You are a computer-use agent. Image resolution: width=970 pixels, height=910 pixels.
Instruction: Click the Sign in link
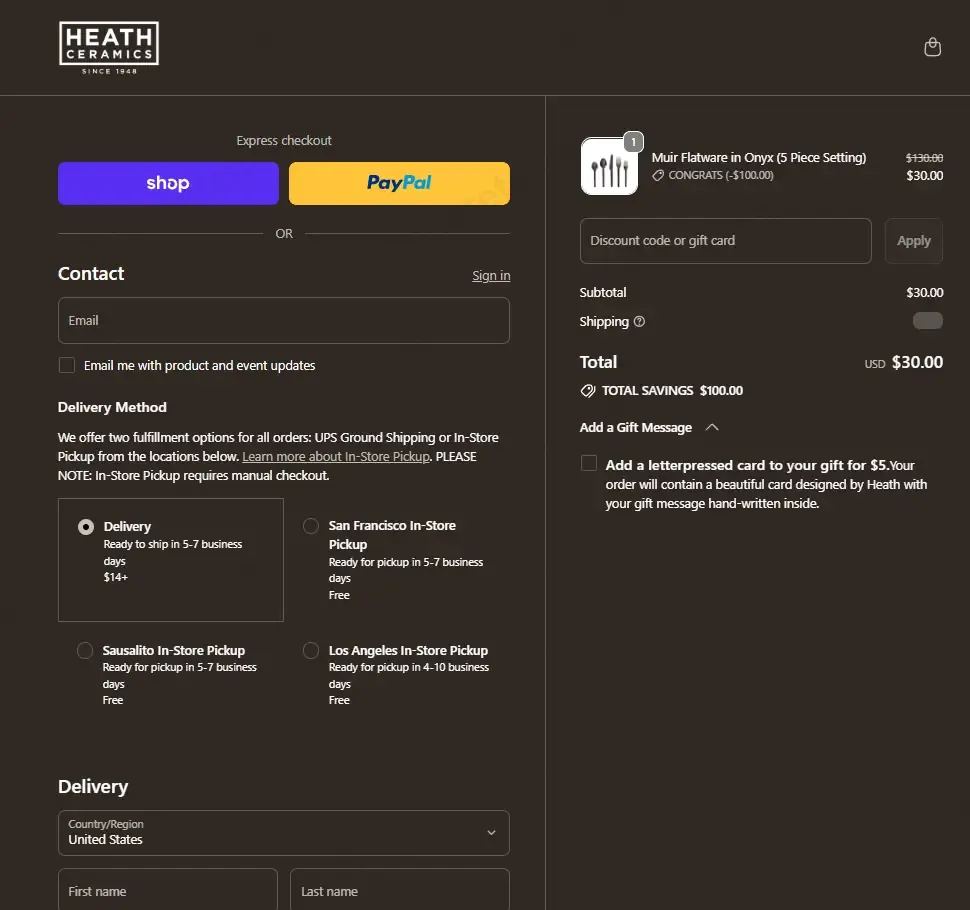click(x=491, y=276)
